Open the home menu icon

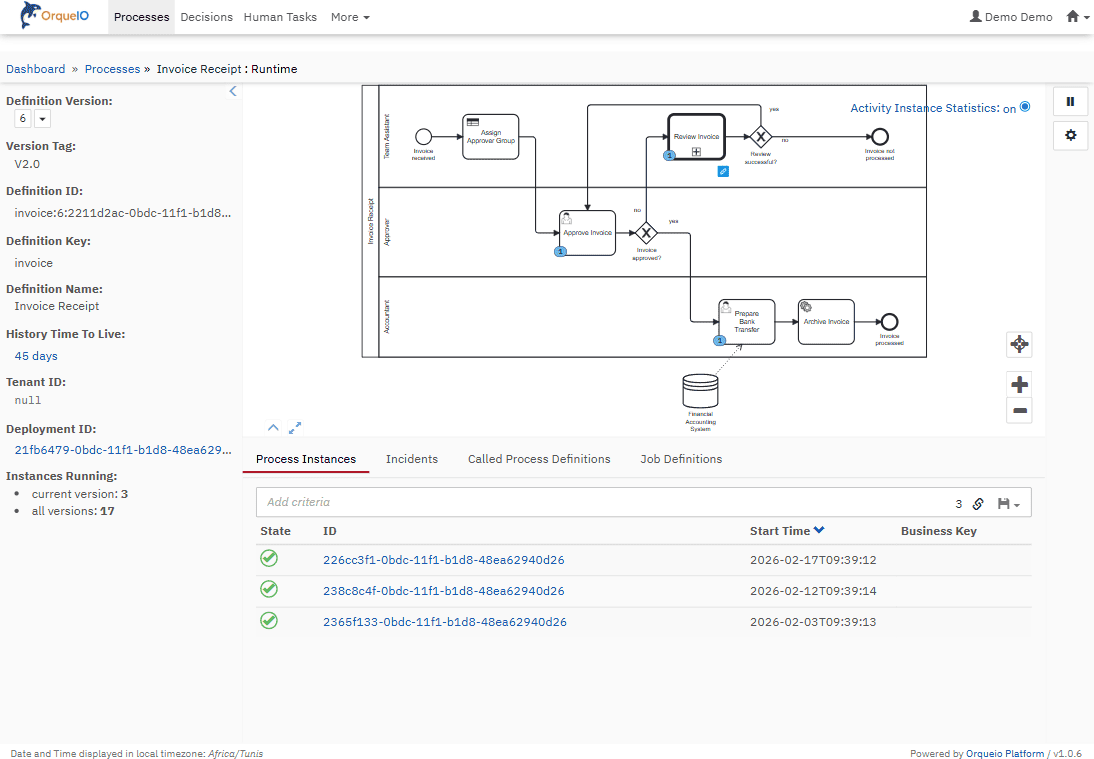coord(1077,17)
